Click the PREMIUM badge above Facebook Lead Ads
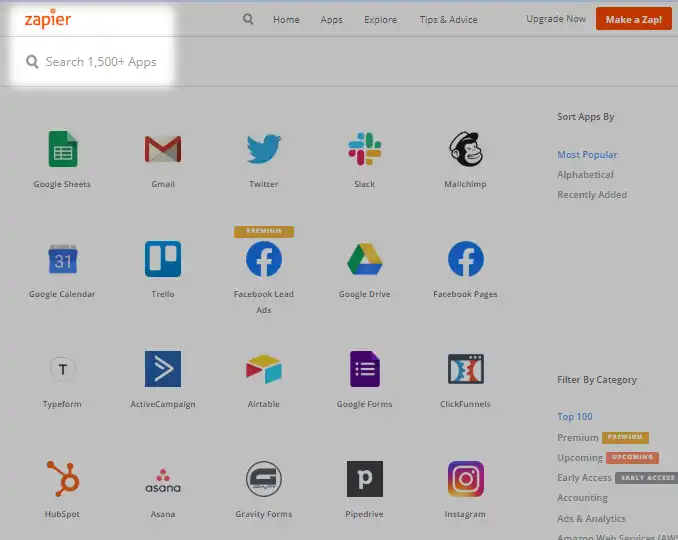 (264, 231)
